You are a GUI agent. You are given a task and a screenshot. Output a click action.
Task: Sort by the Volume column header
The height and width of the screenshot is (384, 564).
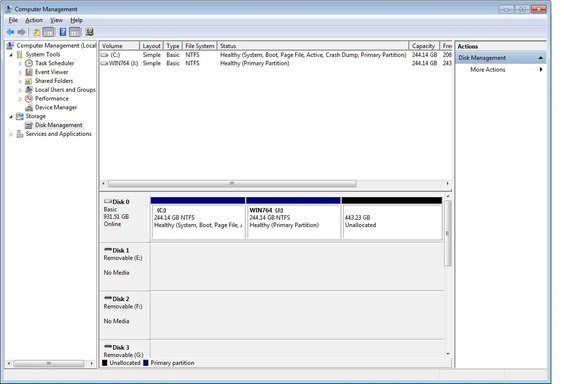coord(119,46)
